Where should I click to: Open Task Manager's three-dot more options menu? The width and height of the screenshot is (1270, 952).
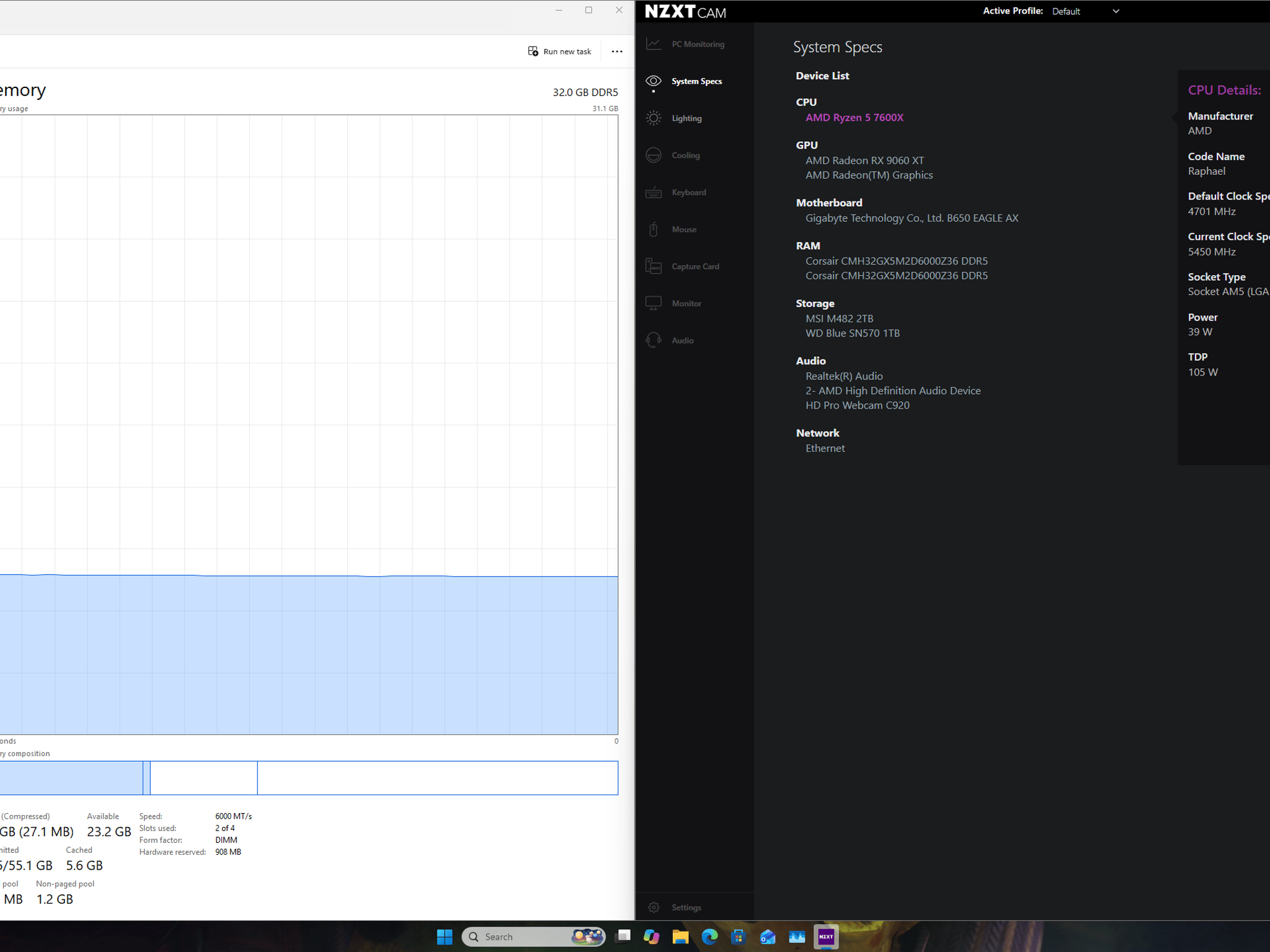[x=617, y=51]
